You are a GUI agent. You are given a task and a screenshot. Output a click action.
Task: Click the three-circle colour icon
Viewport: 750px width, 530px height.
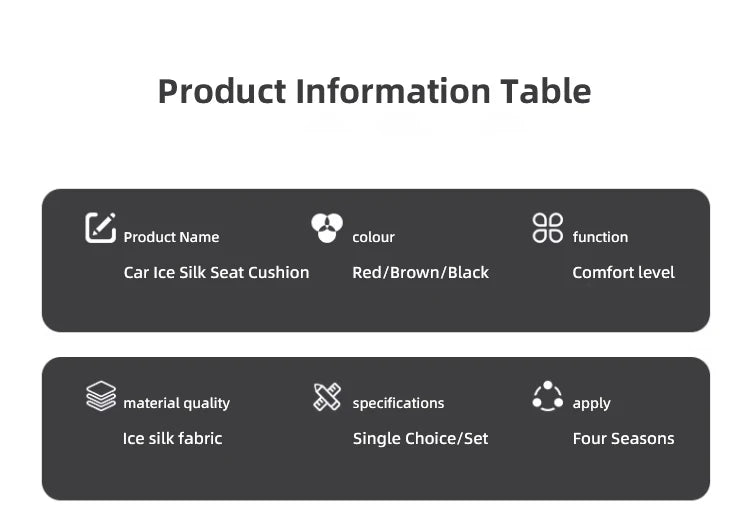(327, 228)
